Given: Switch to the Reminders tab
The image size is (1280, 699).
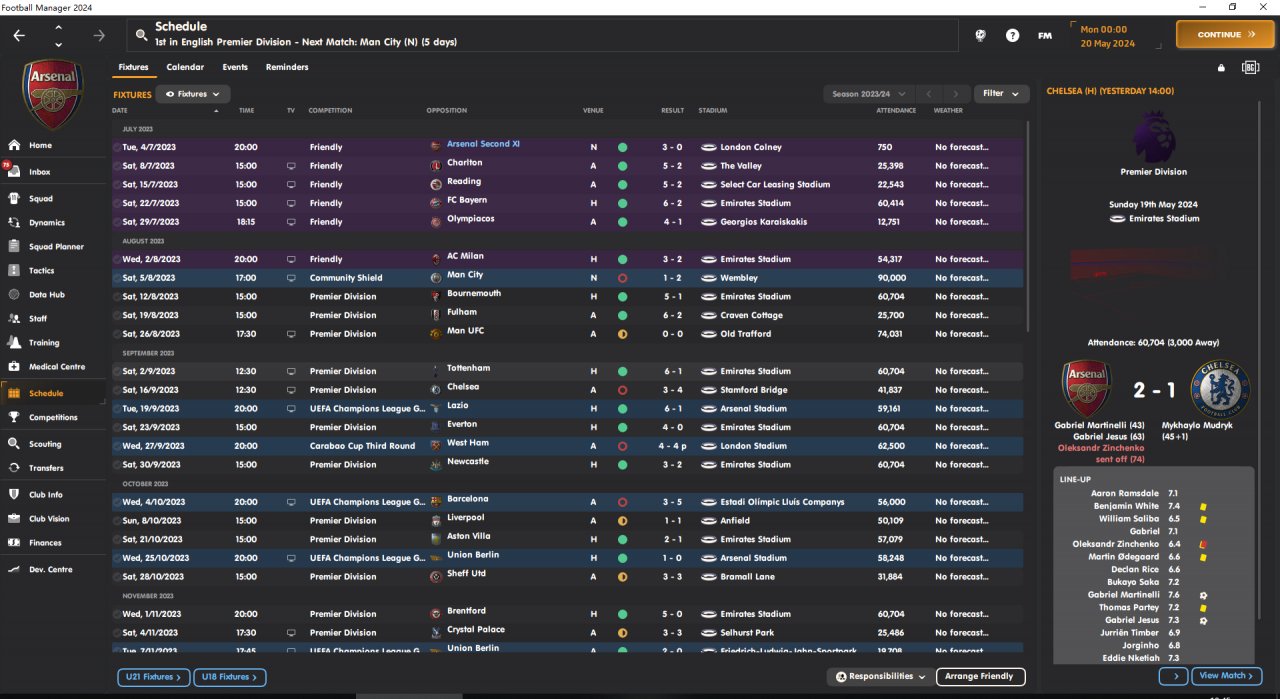Looking at the screenshot, I should tap(287, 67).
